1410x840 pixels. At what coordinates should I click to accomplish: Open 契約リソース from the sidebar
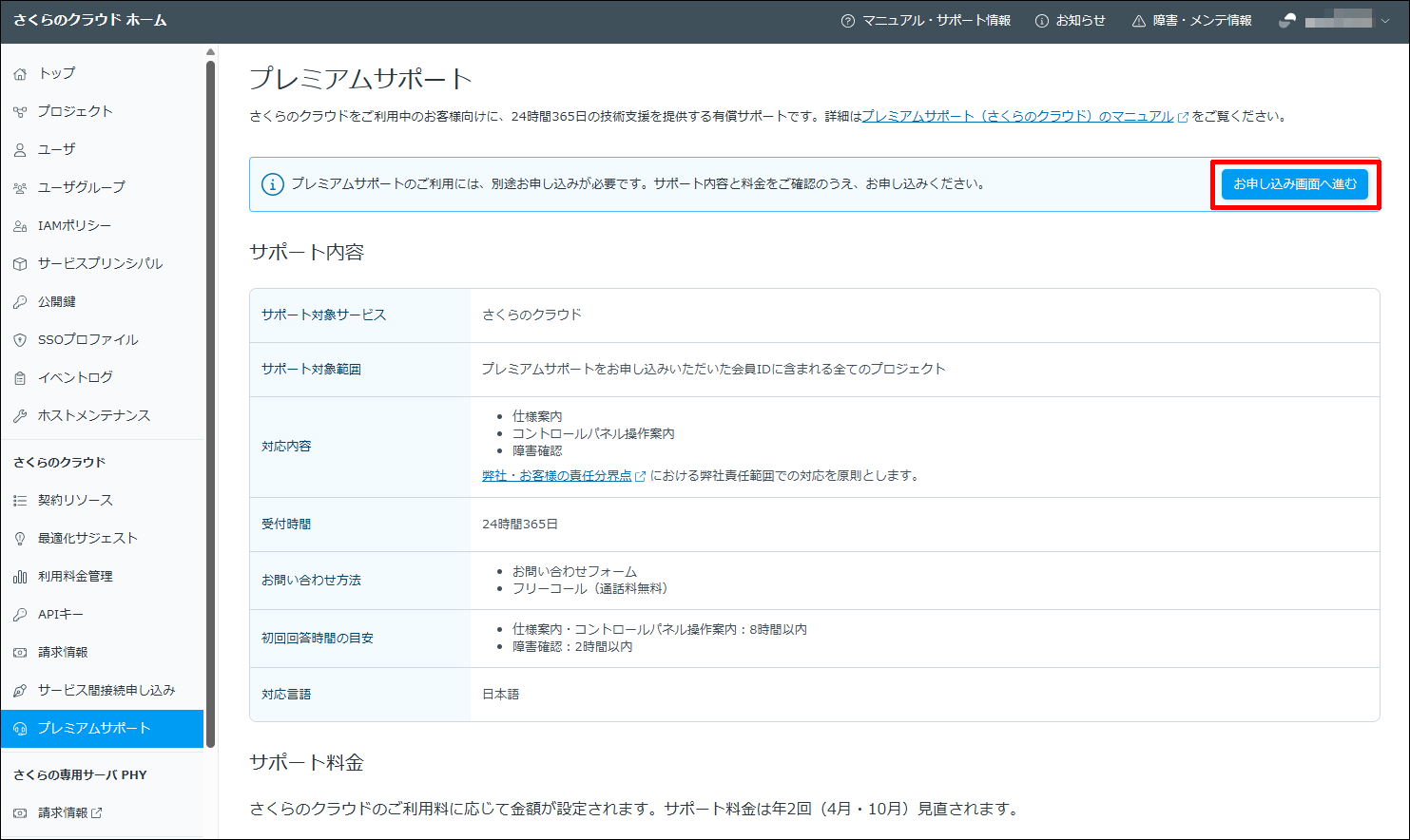(75, 501)
